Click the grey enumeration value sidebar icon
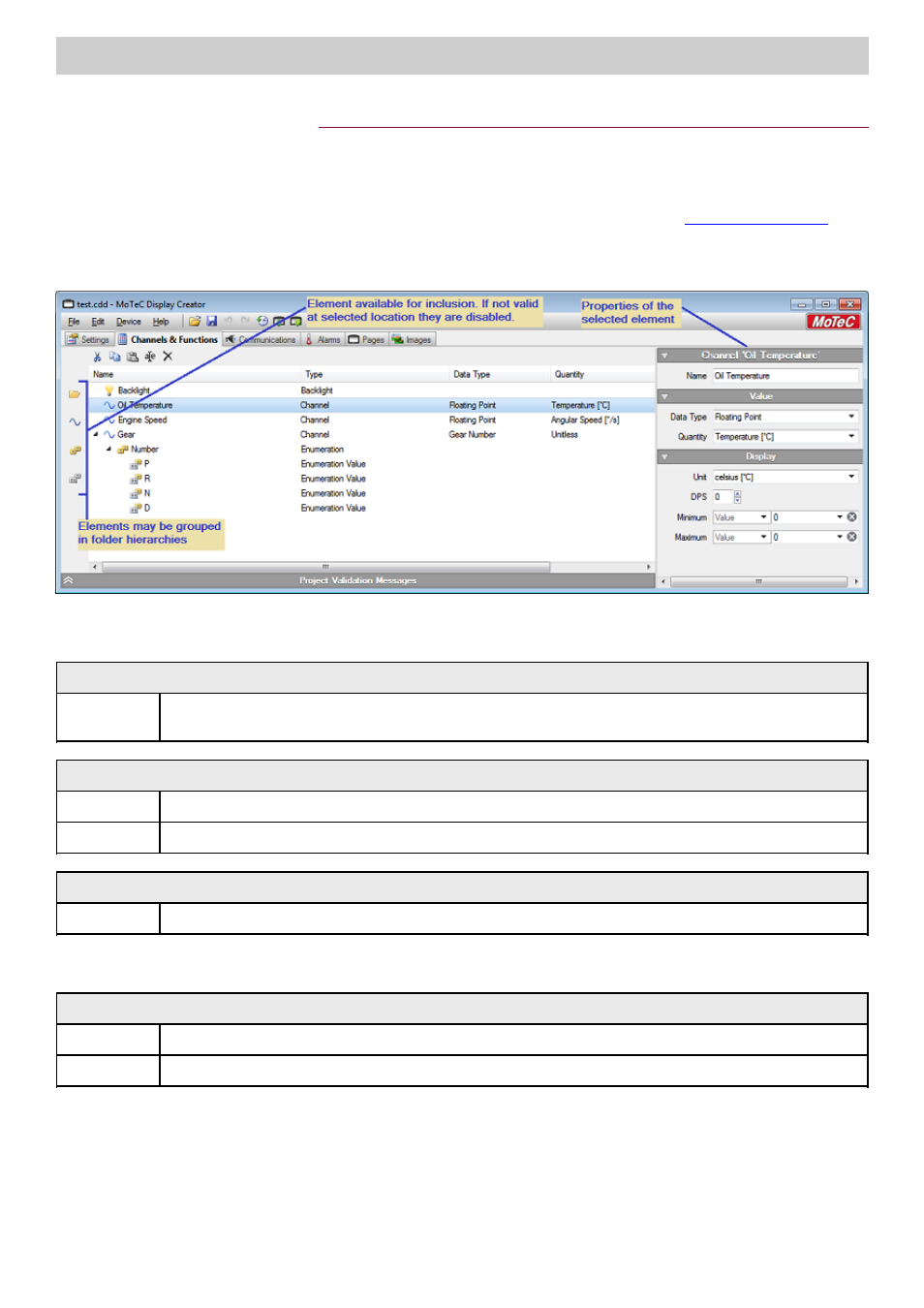Viewport: 924px width, 1308px height. pyautogui.click(x=75, y=479)
